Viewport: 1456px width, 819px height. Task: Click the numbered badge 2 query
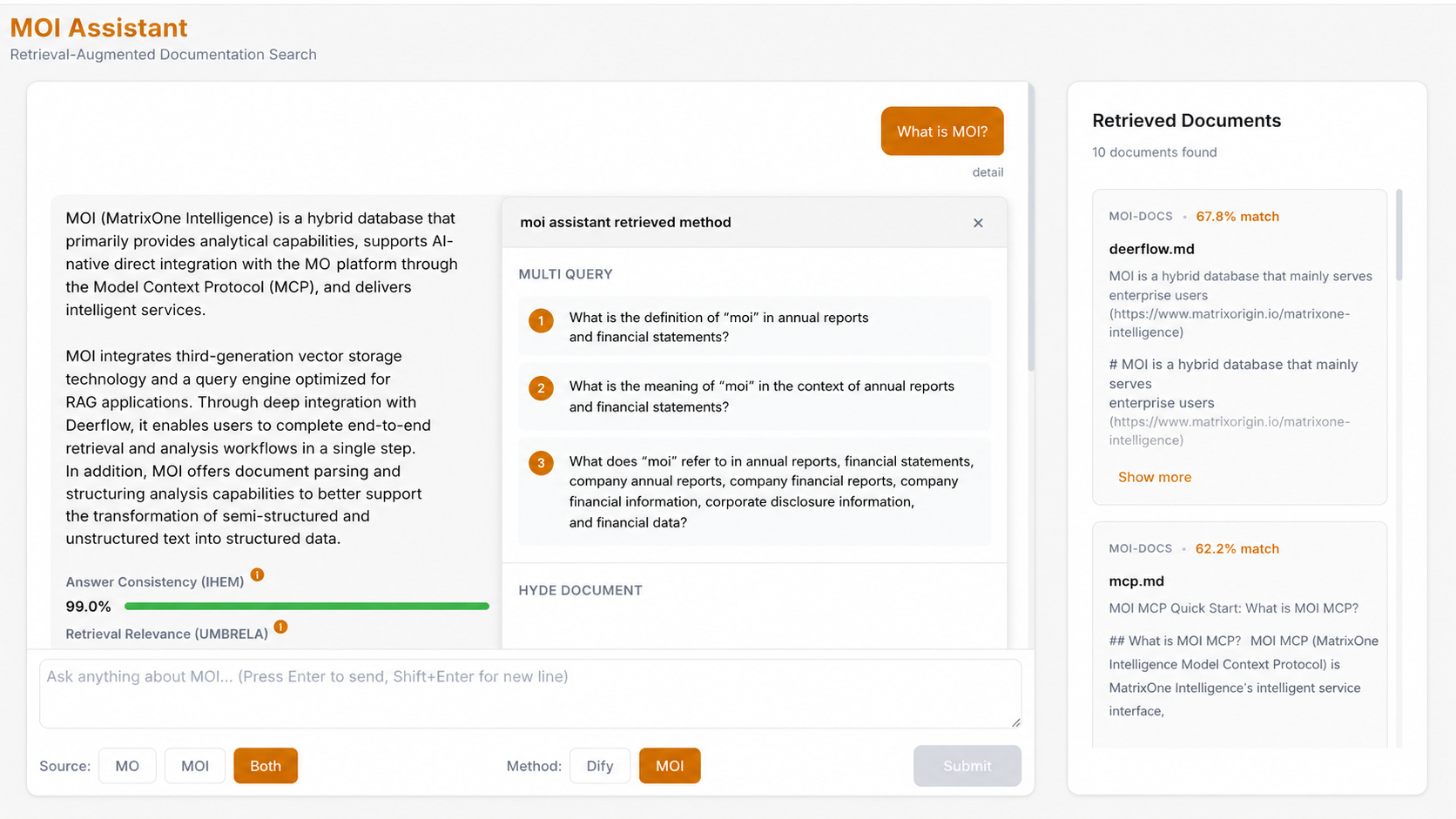point(541,388)
